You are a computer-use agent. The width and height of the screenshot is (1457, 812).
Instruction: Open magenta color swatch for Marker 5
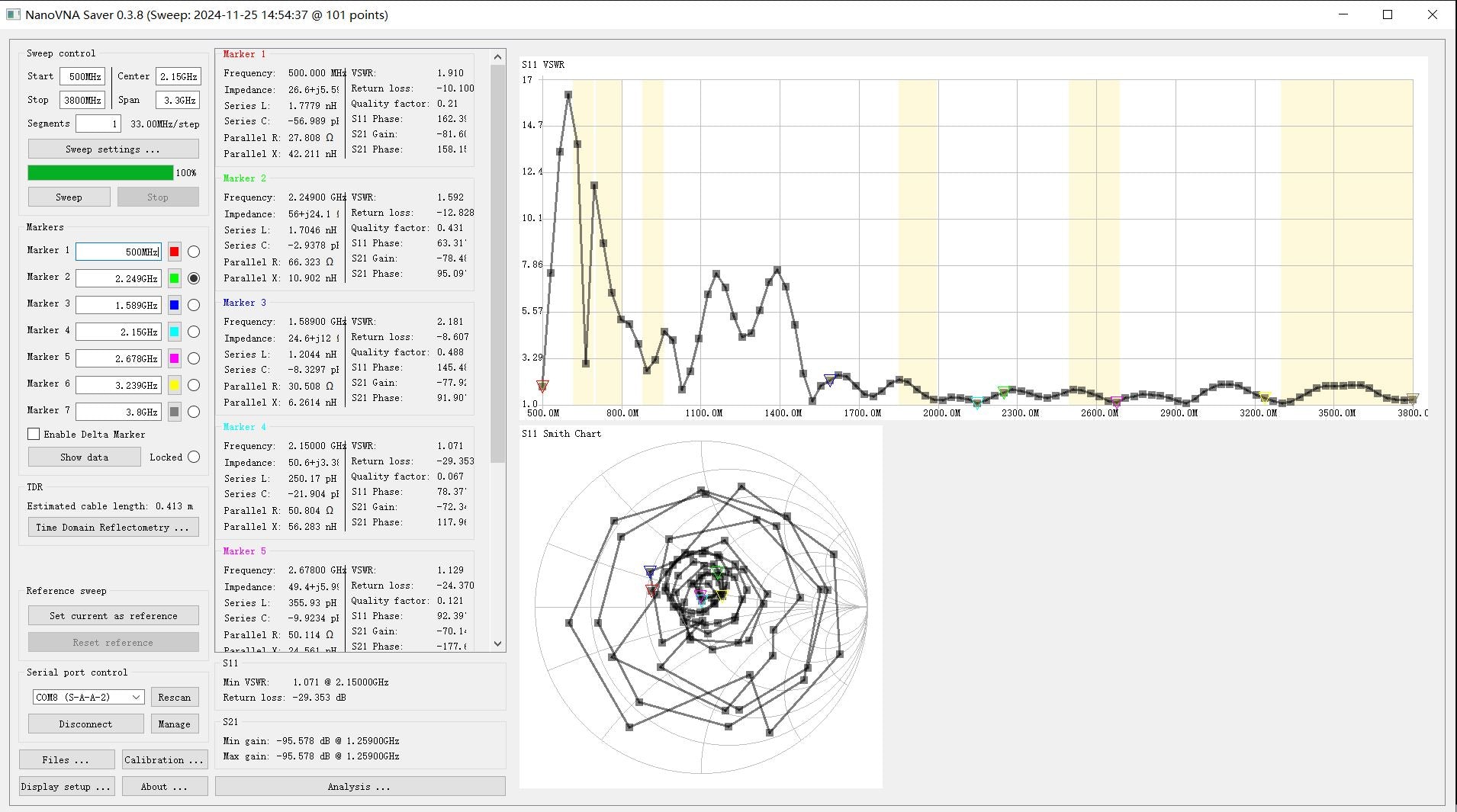tap(174, 358)
